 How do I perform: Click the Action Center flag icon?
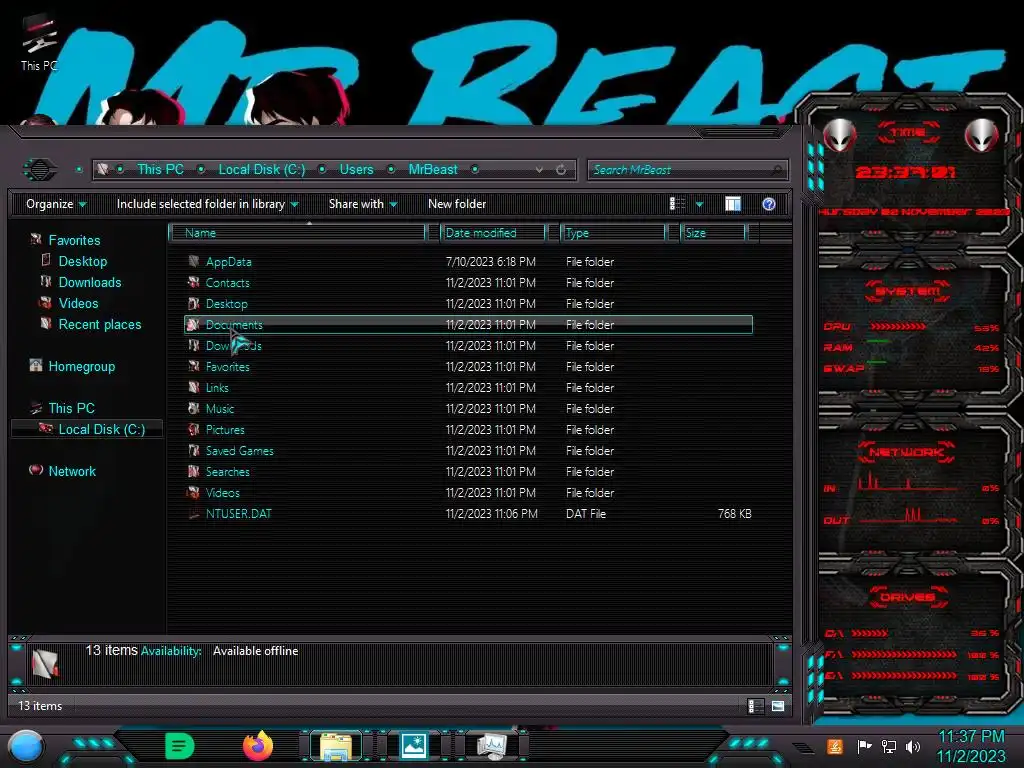coord(864,746)
